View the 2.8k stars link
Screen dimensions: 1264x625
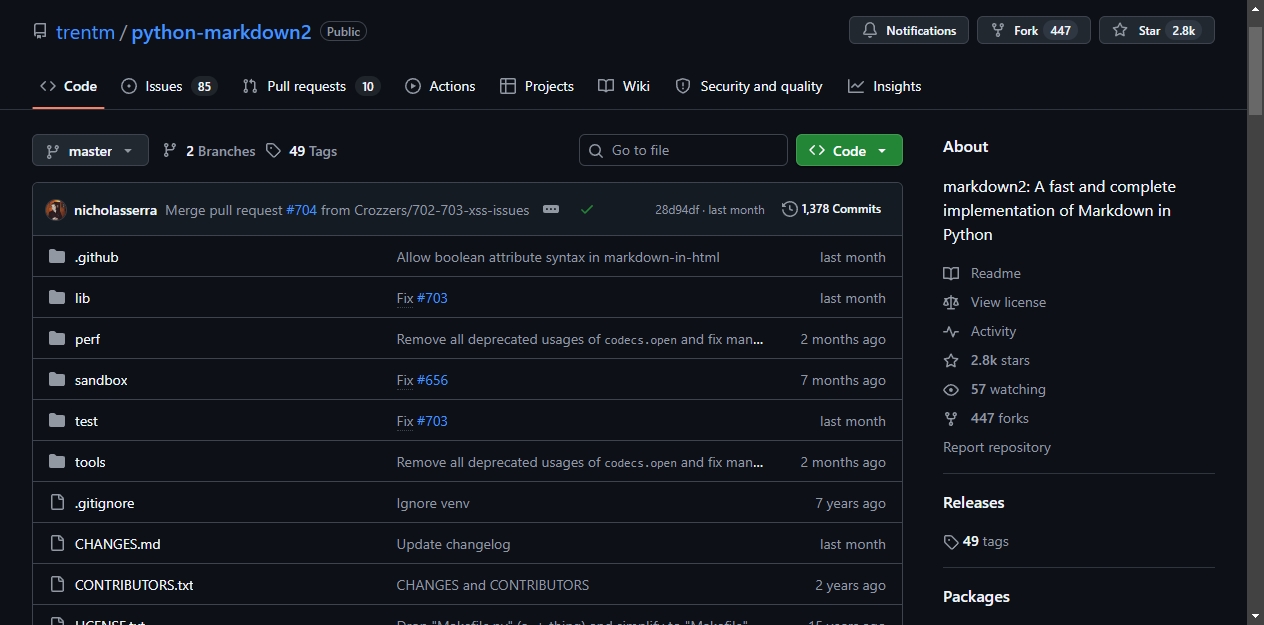tap(986, 360)
